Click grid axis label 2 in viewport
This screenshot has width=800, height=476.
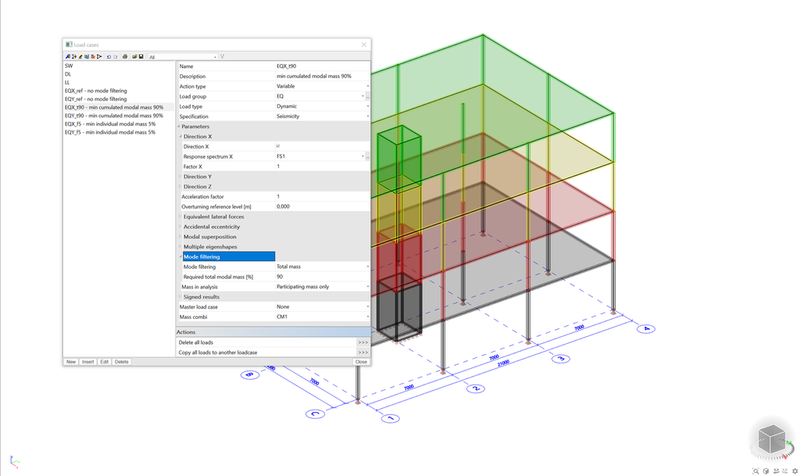(x=475, y=389)
